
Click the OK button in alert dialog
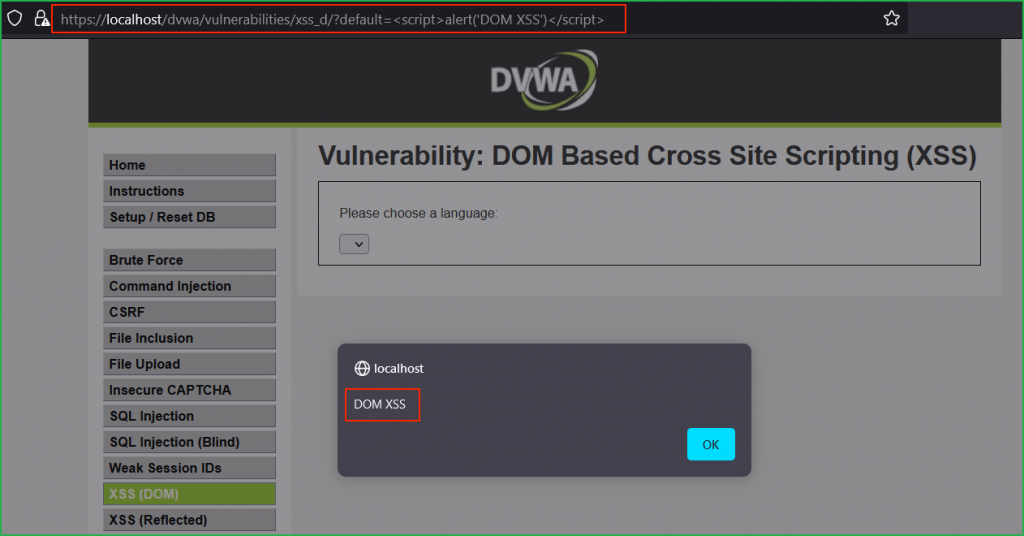tap(711, 444)
